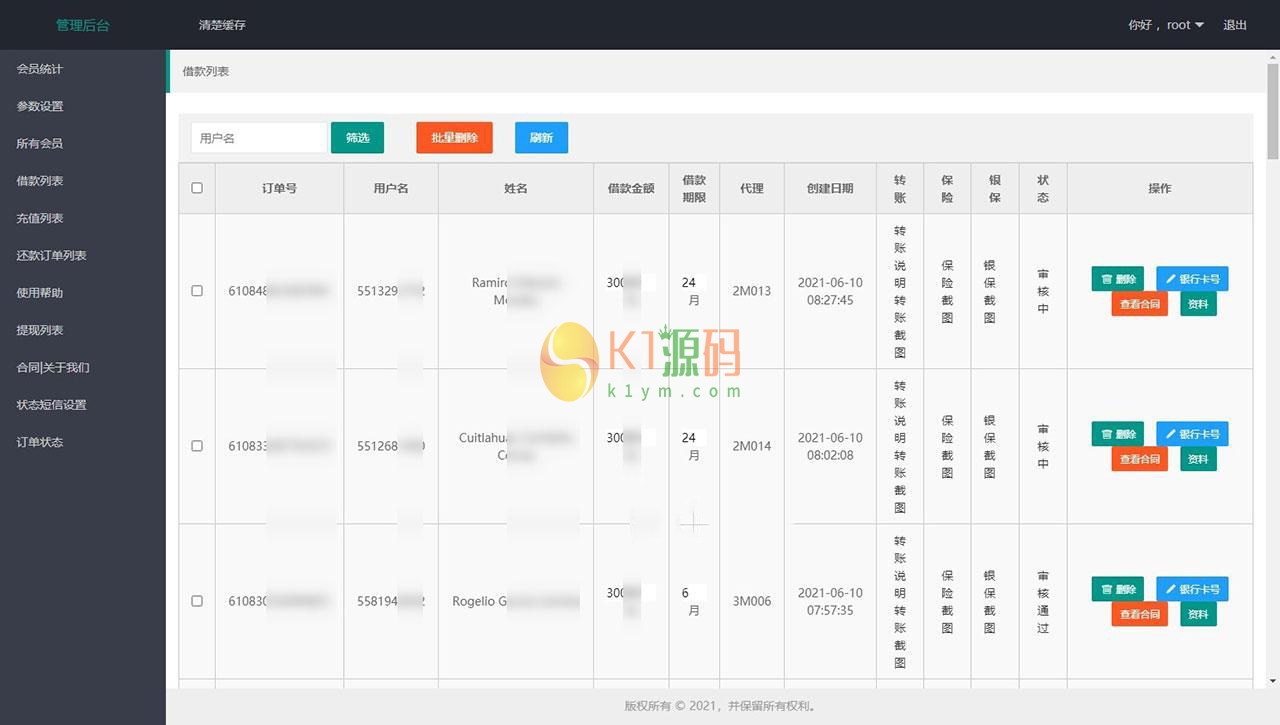Click the trash delete button for order 3M006
This screenshot has height=725, width=1280.
[1117, 590]
